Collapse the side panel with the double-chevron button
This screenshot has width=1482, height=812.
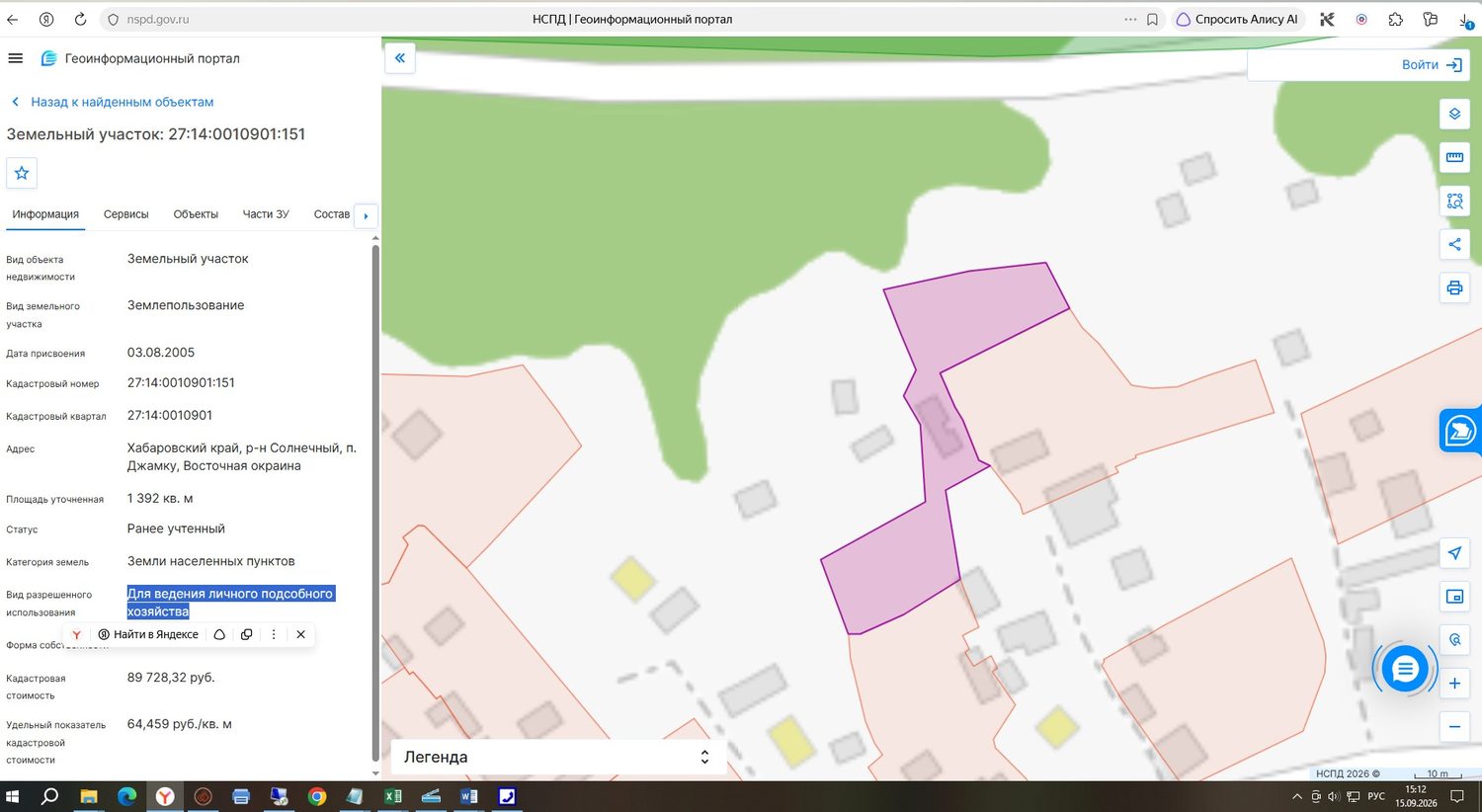pos(400,58)
